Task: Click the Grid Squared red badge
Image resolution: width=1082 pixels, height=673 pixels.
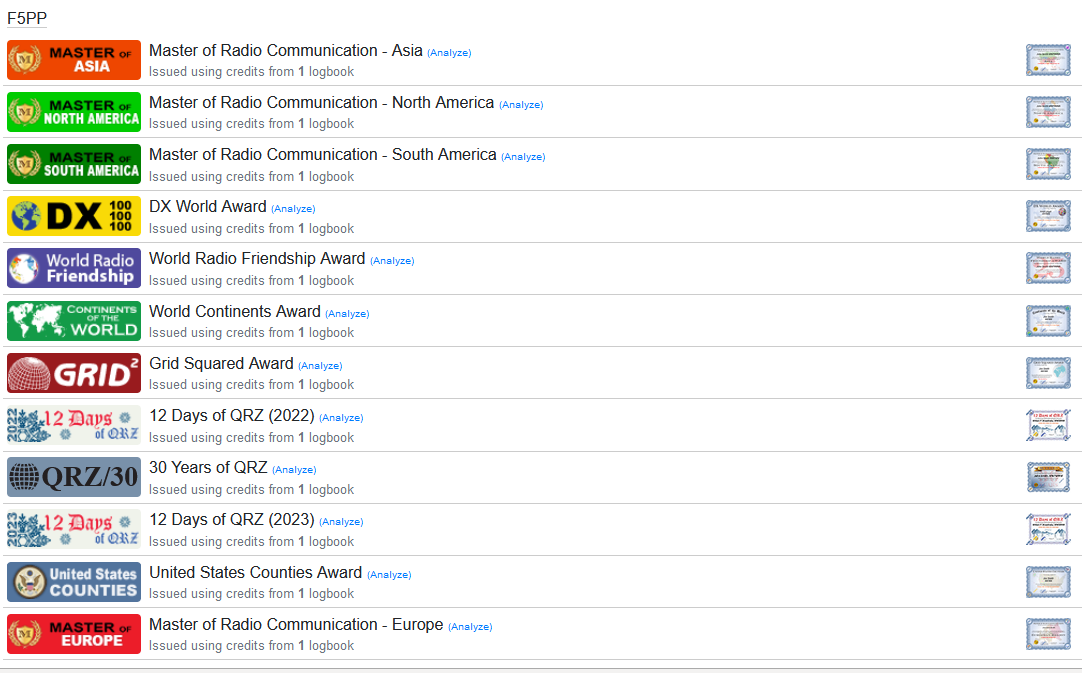Action: point(74,373)
